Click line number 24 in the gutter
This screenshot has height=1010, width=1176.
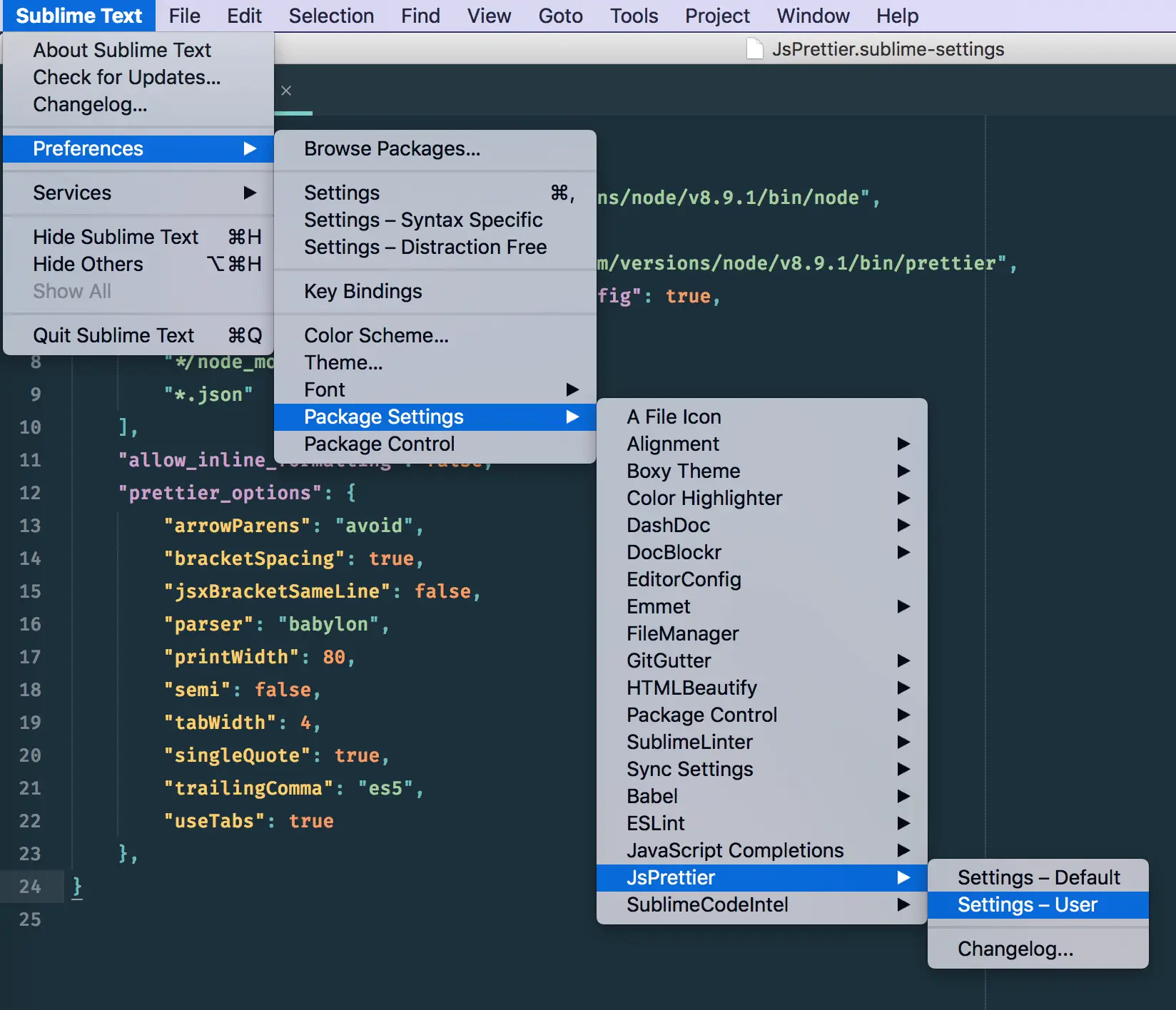30,887
